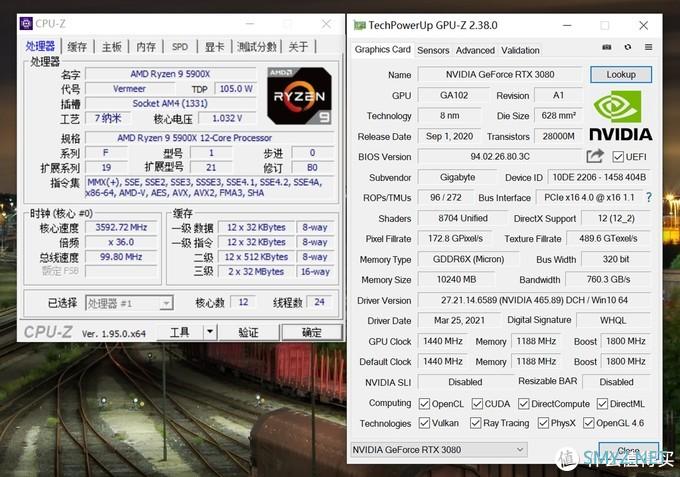Screen dimensions: 680x477
Task: Click the Subvendor value Gigabyte
Action: coord(458,177)
